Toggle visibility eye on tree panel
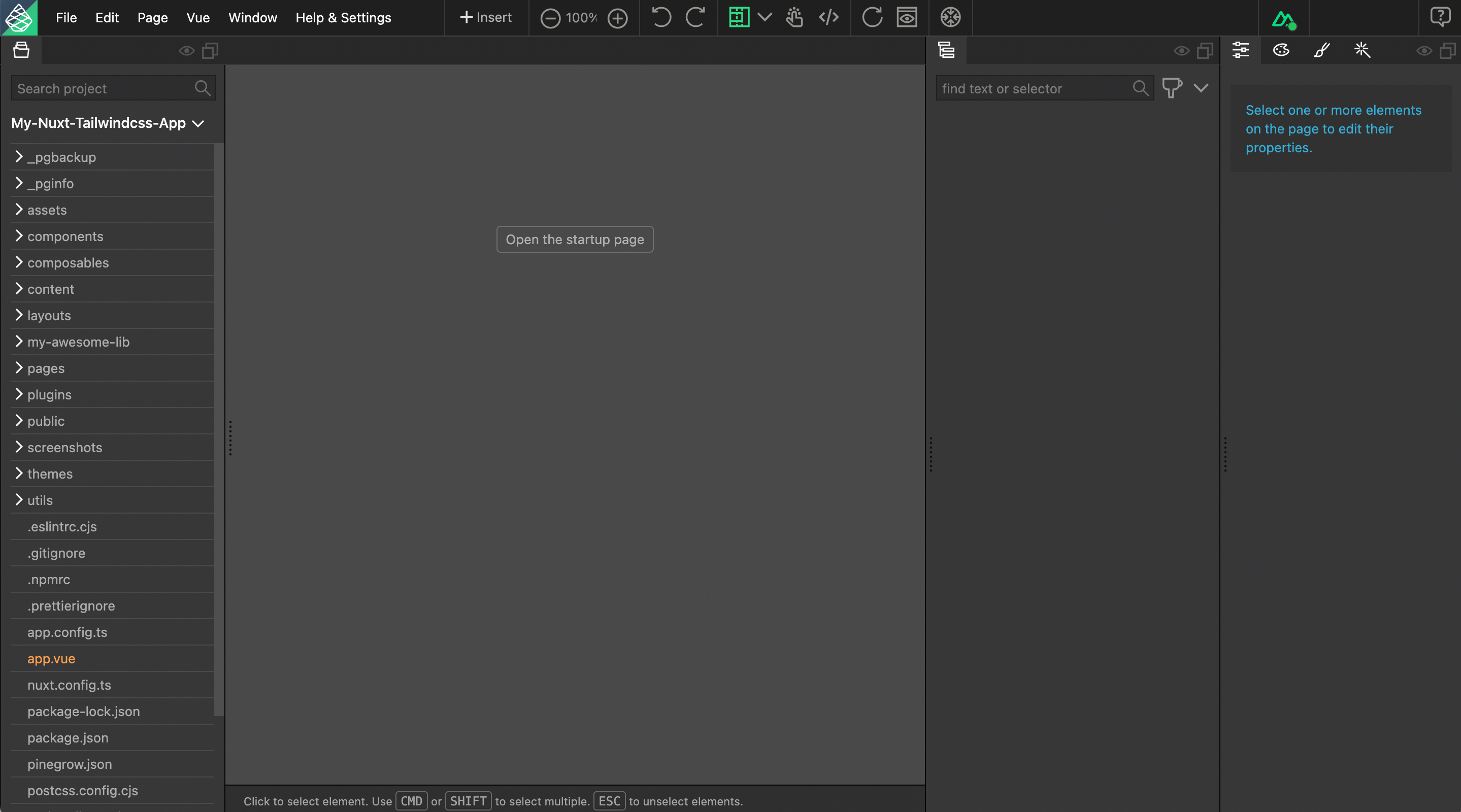Viewport: 1461px width, 812px height. click(x=1181, y=51)
